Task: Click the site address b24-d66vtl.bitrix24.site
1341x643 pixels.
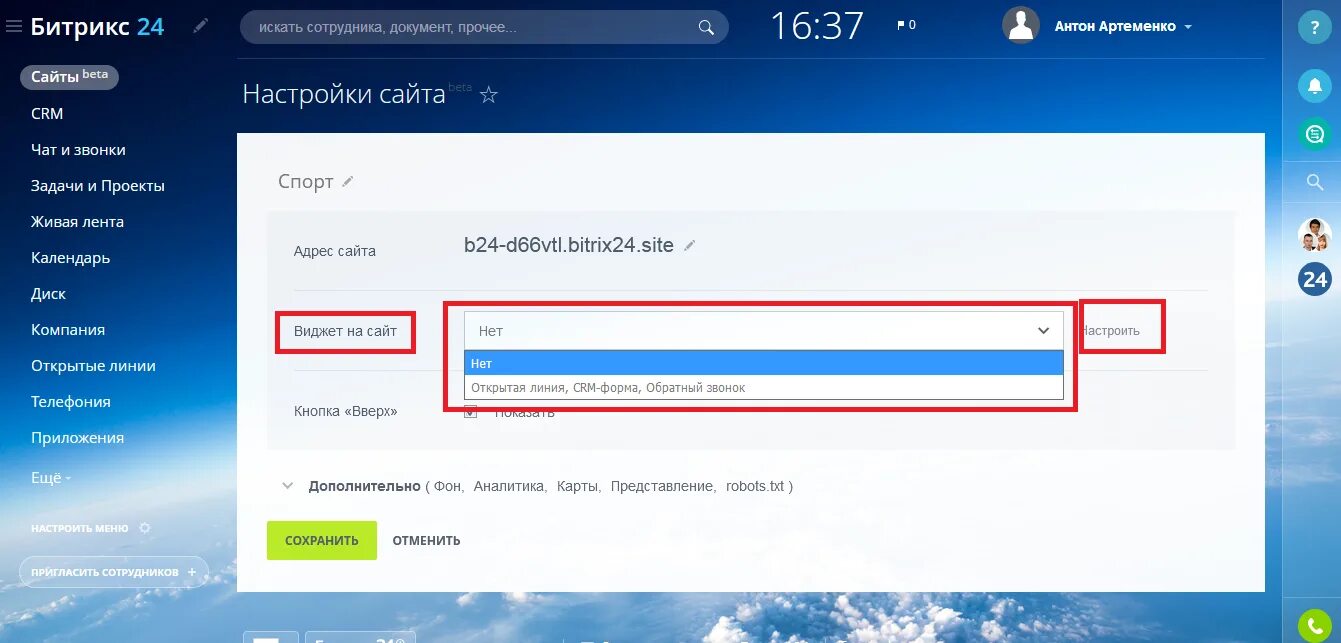Action: coord(569,245)
